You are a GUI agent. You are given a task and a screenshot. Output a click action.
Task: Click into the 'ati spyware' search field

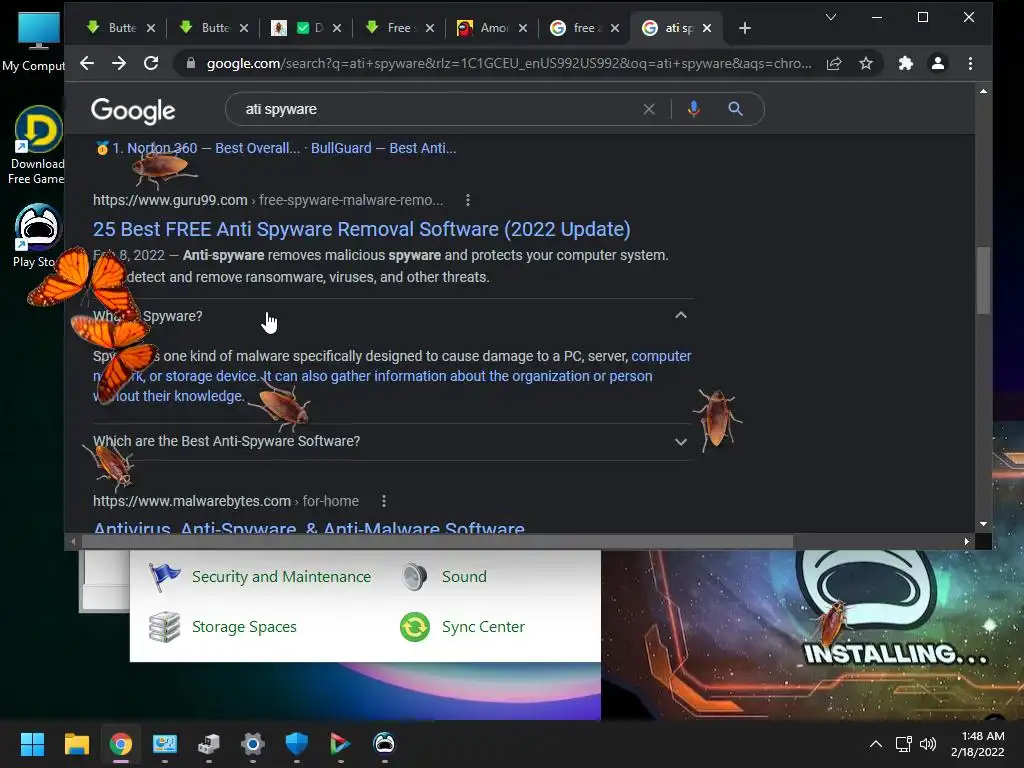[x=438, y=109]
